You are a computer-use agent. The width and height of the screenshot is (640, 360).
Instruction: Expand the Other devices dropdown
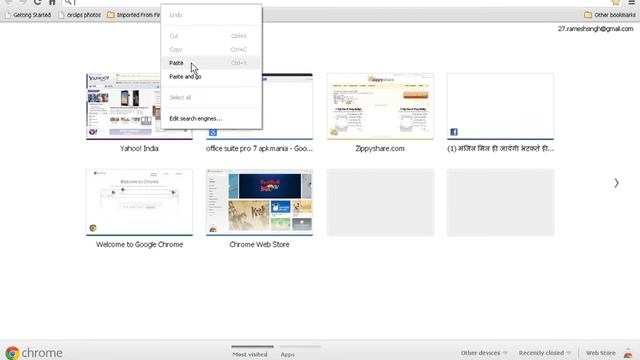[484, 353]
